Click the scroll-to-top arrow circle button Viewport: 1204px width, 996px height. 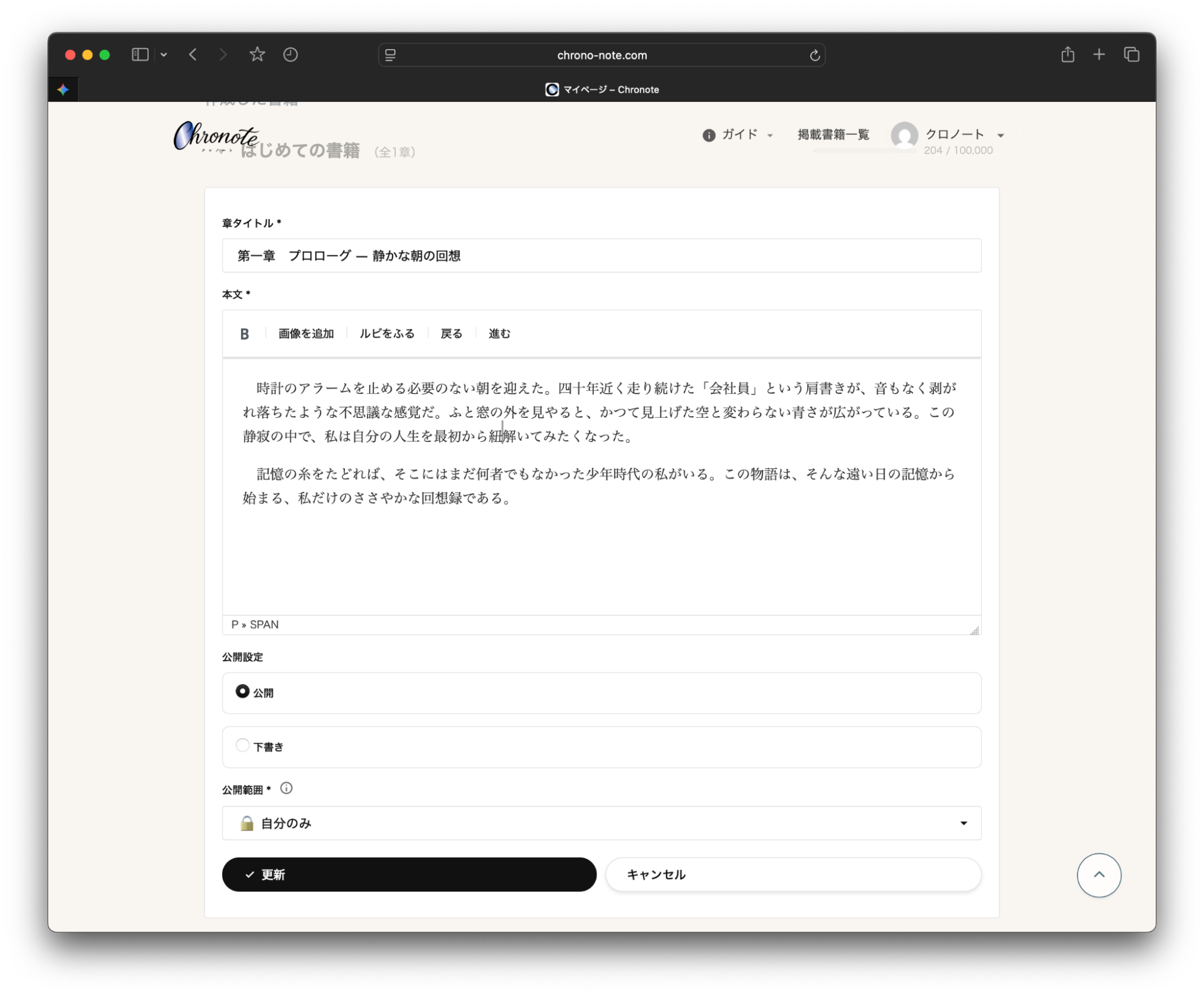[1099, 875]
